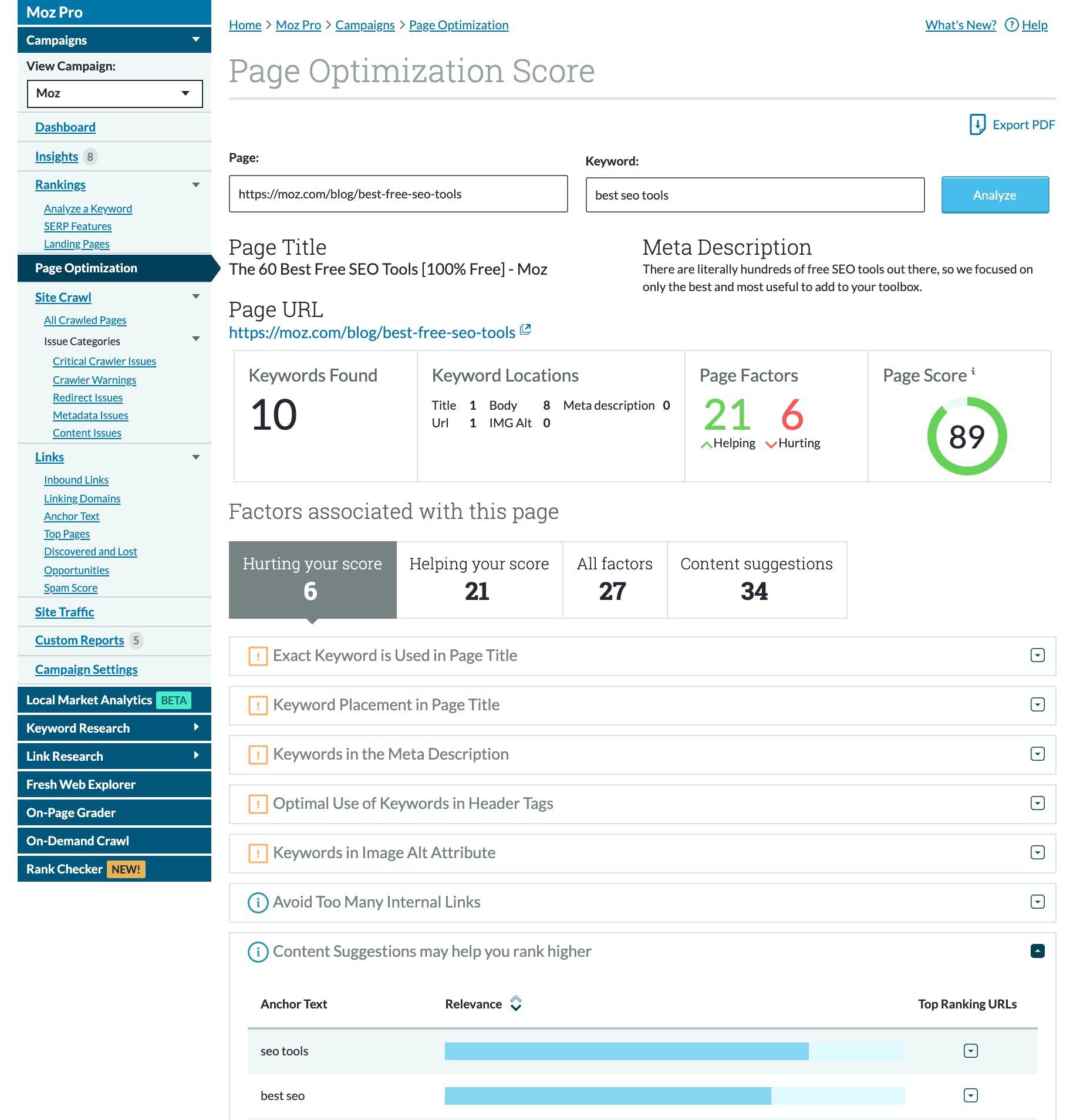
Task: Click the Page Score info icon
Action: (x=973, y=370)
